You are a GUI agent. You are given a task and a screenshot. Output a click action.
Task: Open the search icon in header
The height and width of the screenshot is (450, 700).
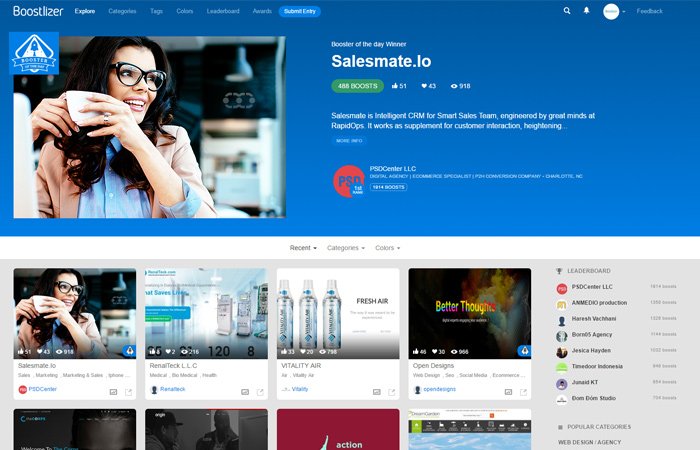[x=567, y=11]
